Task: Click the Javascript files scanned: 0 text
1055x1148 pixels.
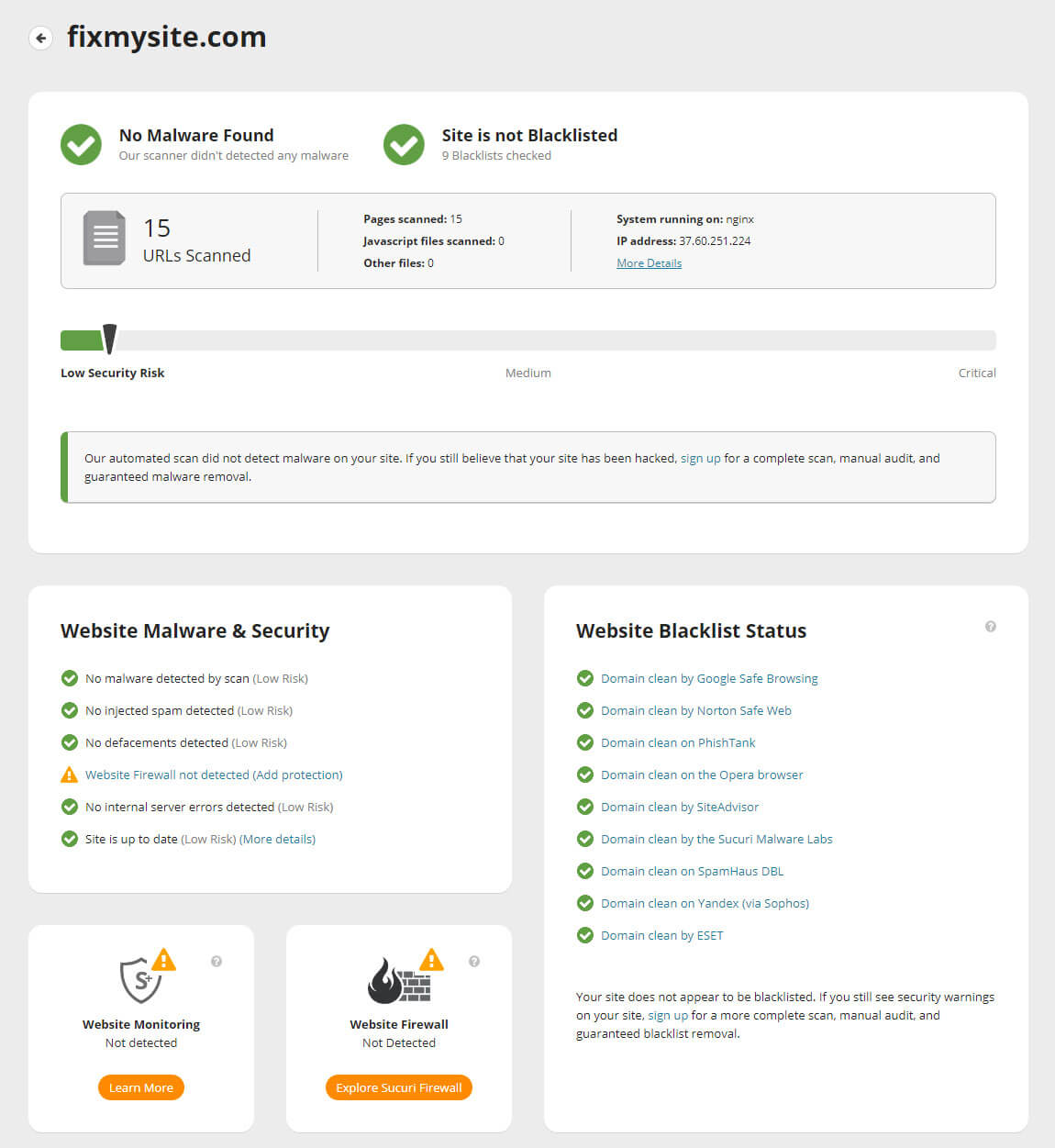Action: (434, 241)
